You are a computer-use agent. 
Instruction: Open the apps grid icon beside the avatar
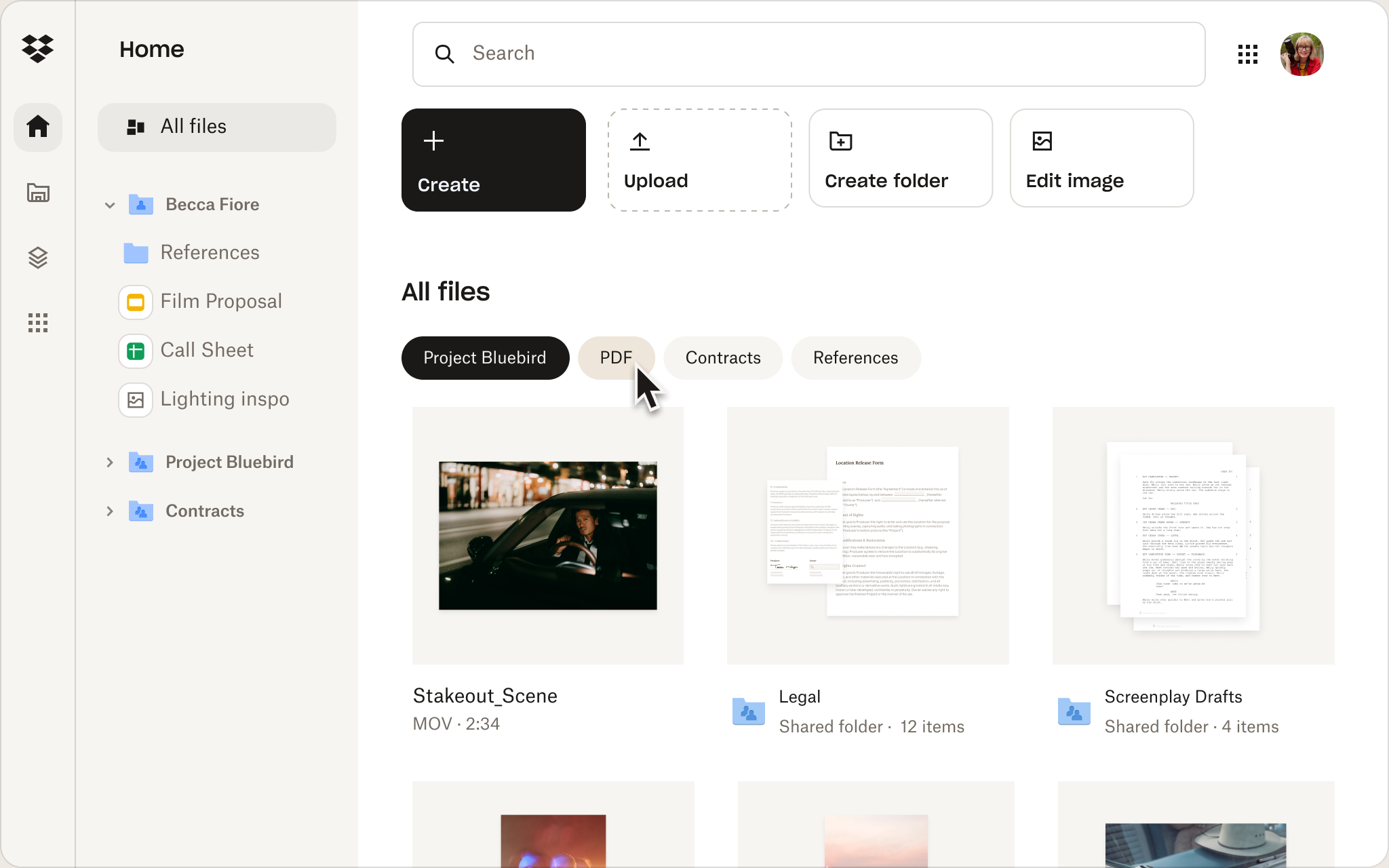pyautogui.click(x=1248, y=54)
